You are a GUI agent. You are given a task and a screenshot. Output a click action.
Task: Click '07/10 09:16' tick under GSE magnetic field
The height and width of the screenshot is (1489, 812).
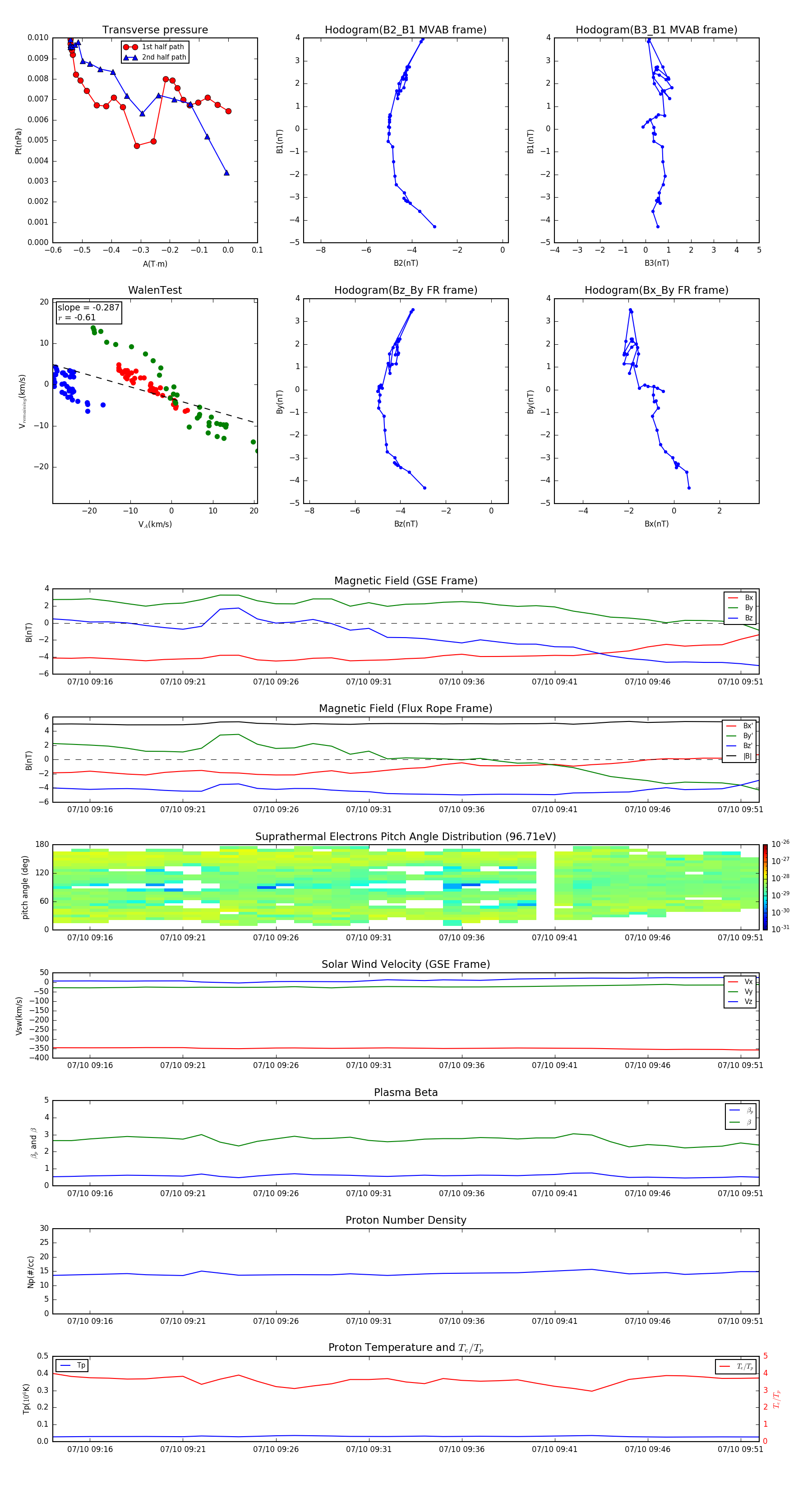point(90,682)
